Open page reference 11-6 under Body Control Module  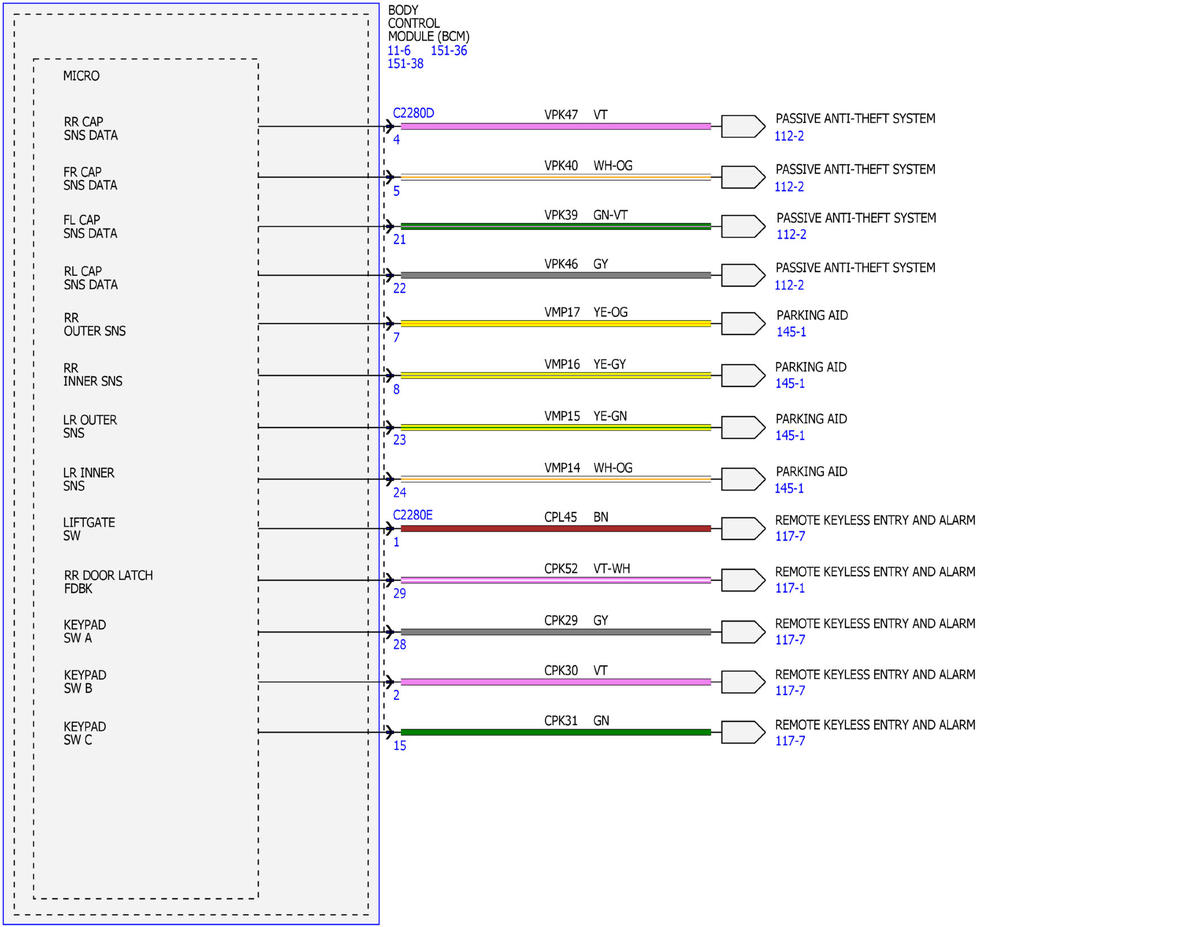(x=399, y=50)
